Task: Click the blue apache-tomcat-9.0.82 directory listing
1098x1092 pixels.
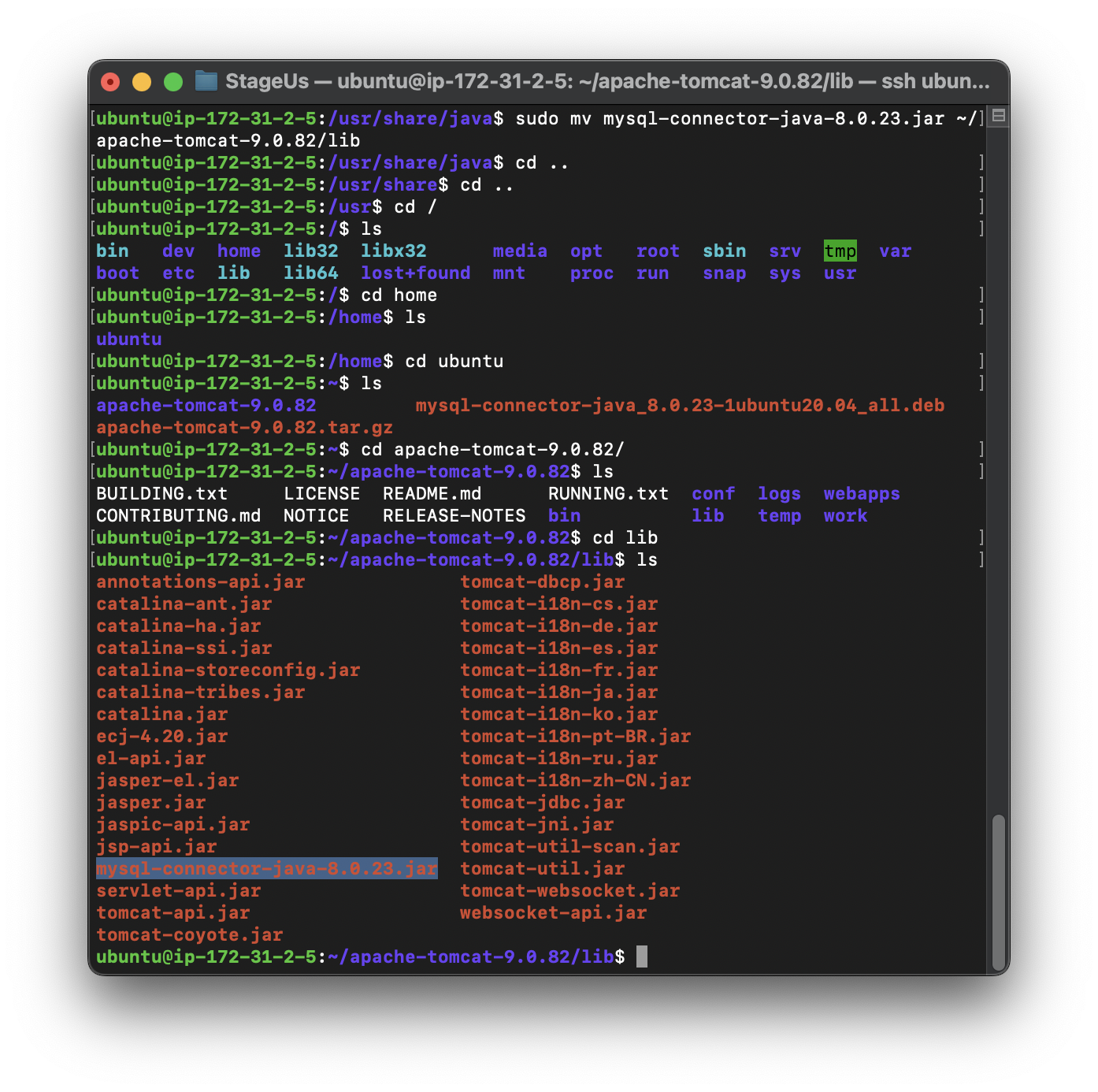Action: point(206,406)
